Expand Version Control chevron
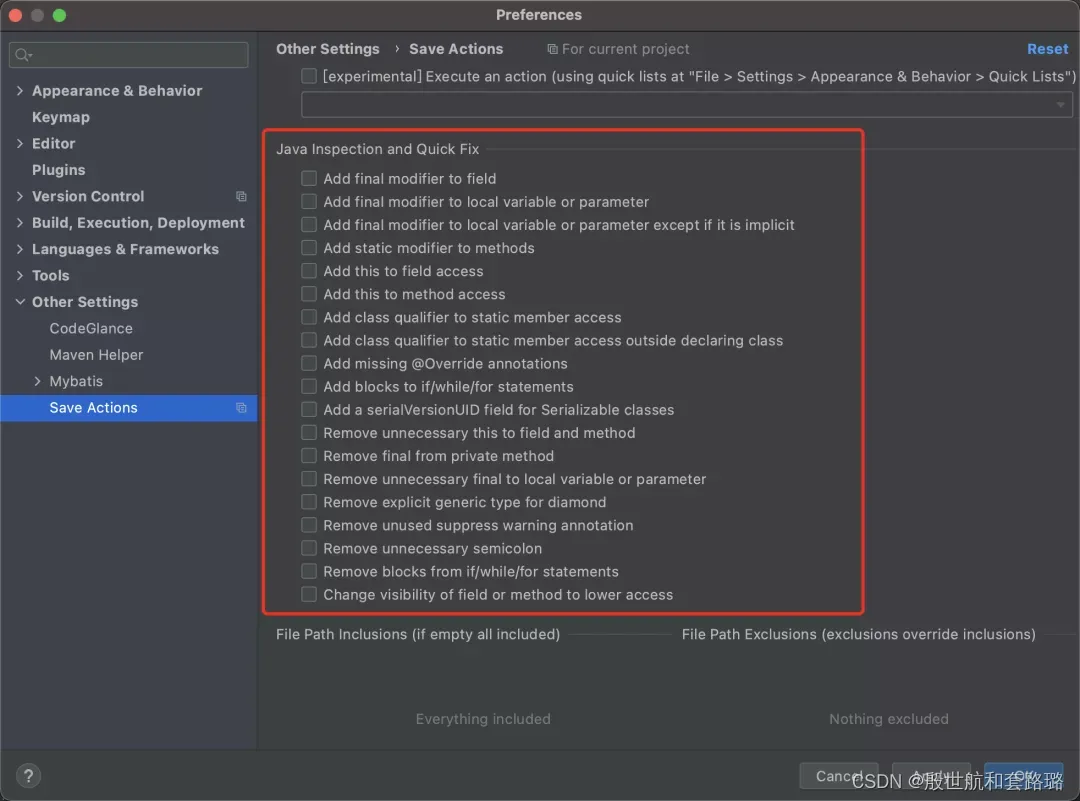The image size is (1080, 801). point(19,196)
